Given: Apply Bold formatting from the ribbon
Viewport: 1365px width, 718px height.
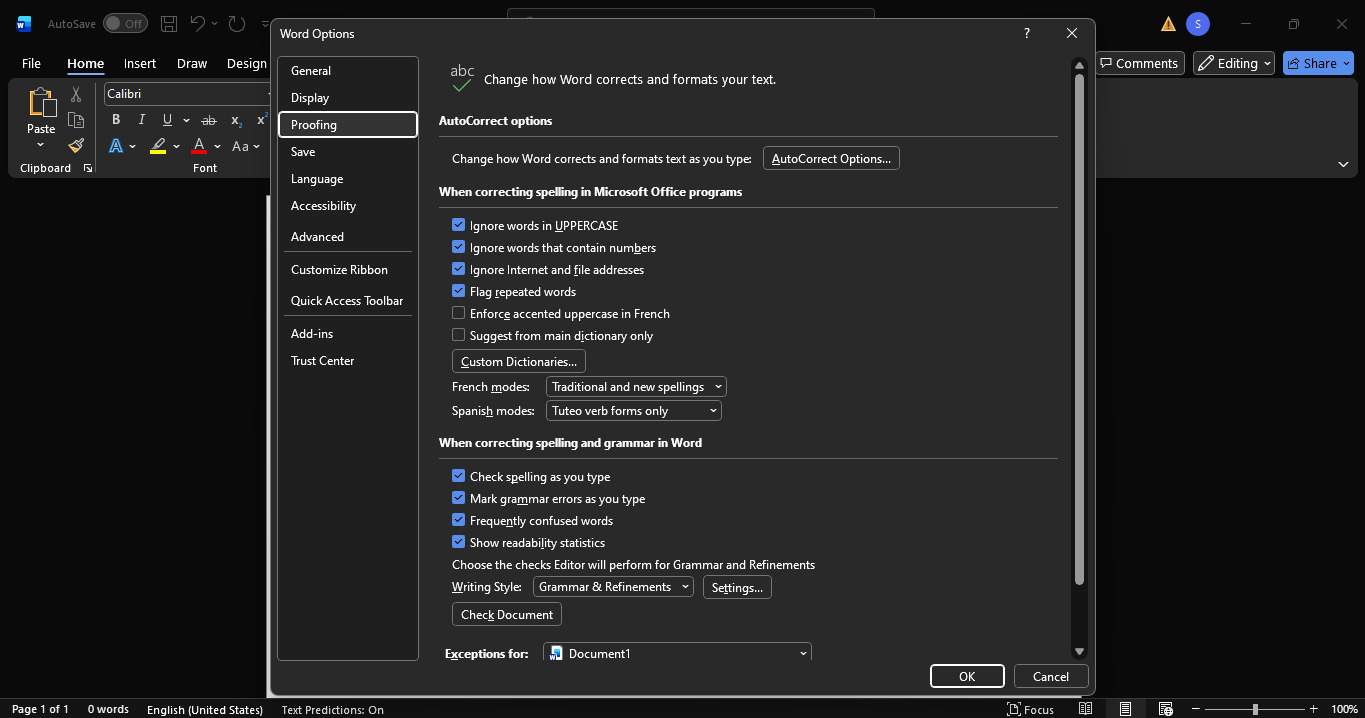Looking at the screenshot, I should (x=116, y=120).
